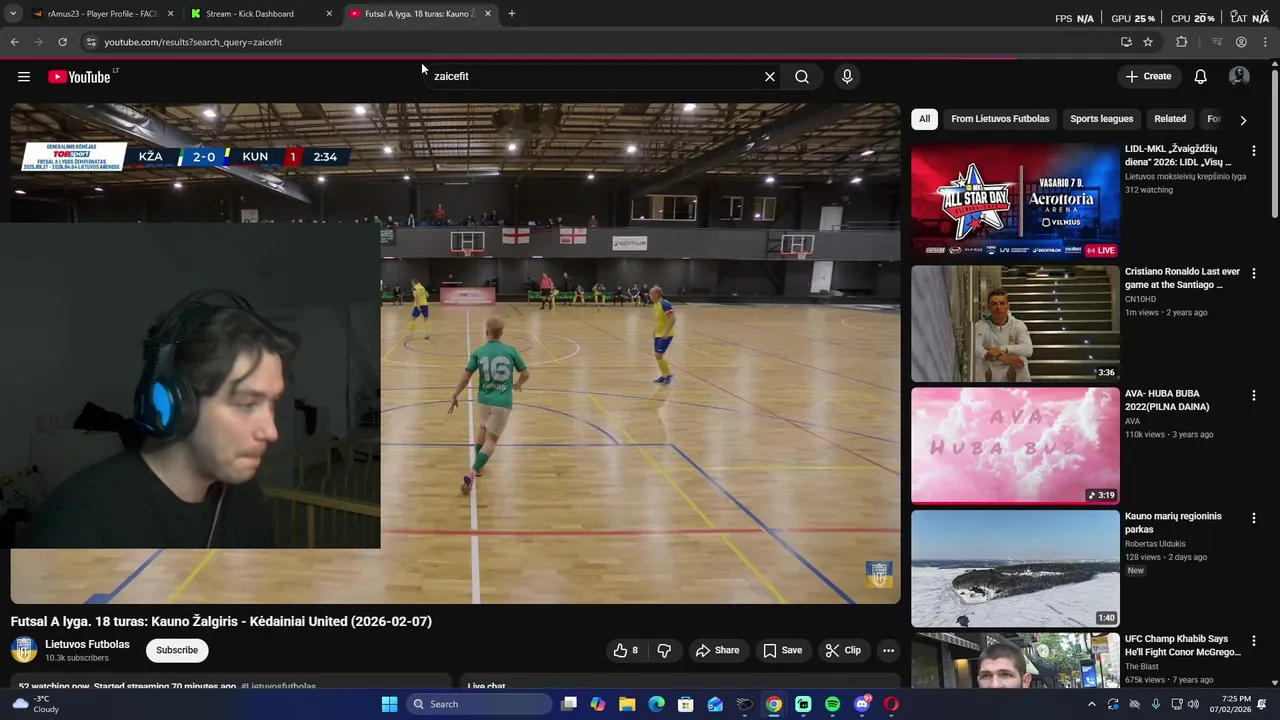
Task: Switch to the Stream - Kick Dashboard tab
Action: point(260,14)
